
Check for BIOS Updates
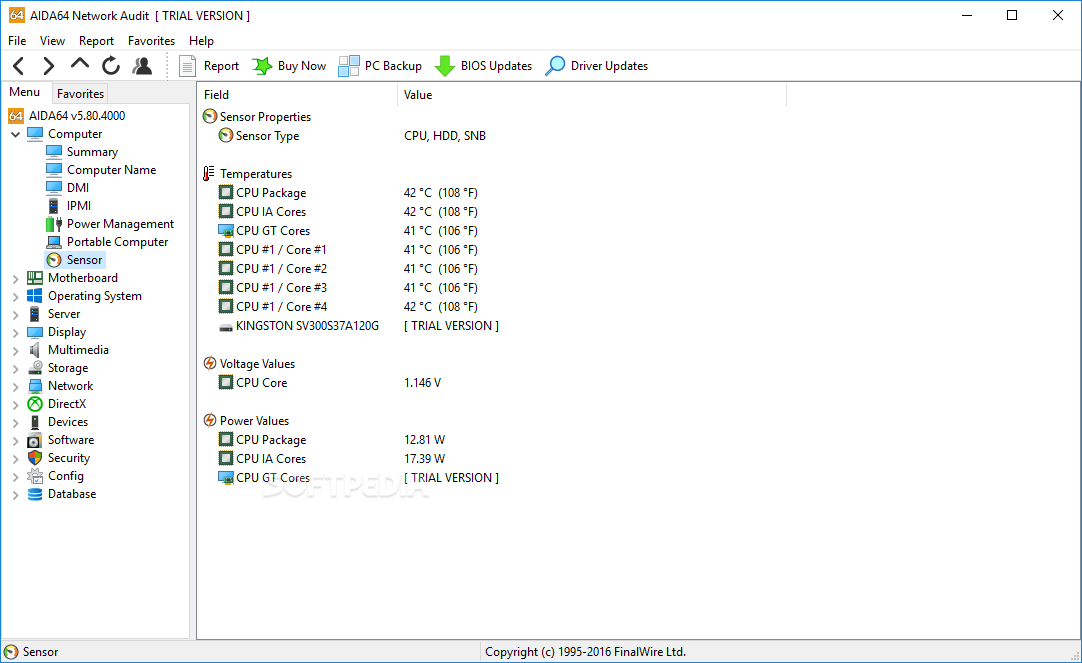(x=483, y=66)
